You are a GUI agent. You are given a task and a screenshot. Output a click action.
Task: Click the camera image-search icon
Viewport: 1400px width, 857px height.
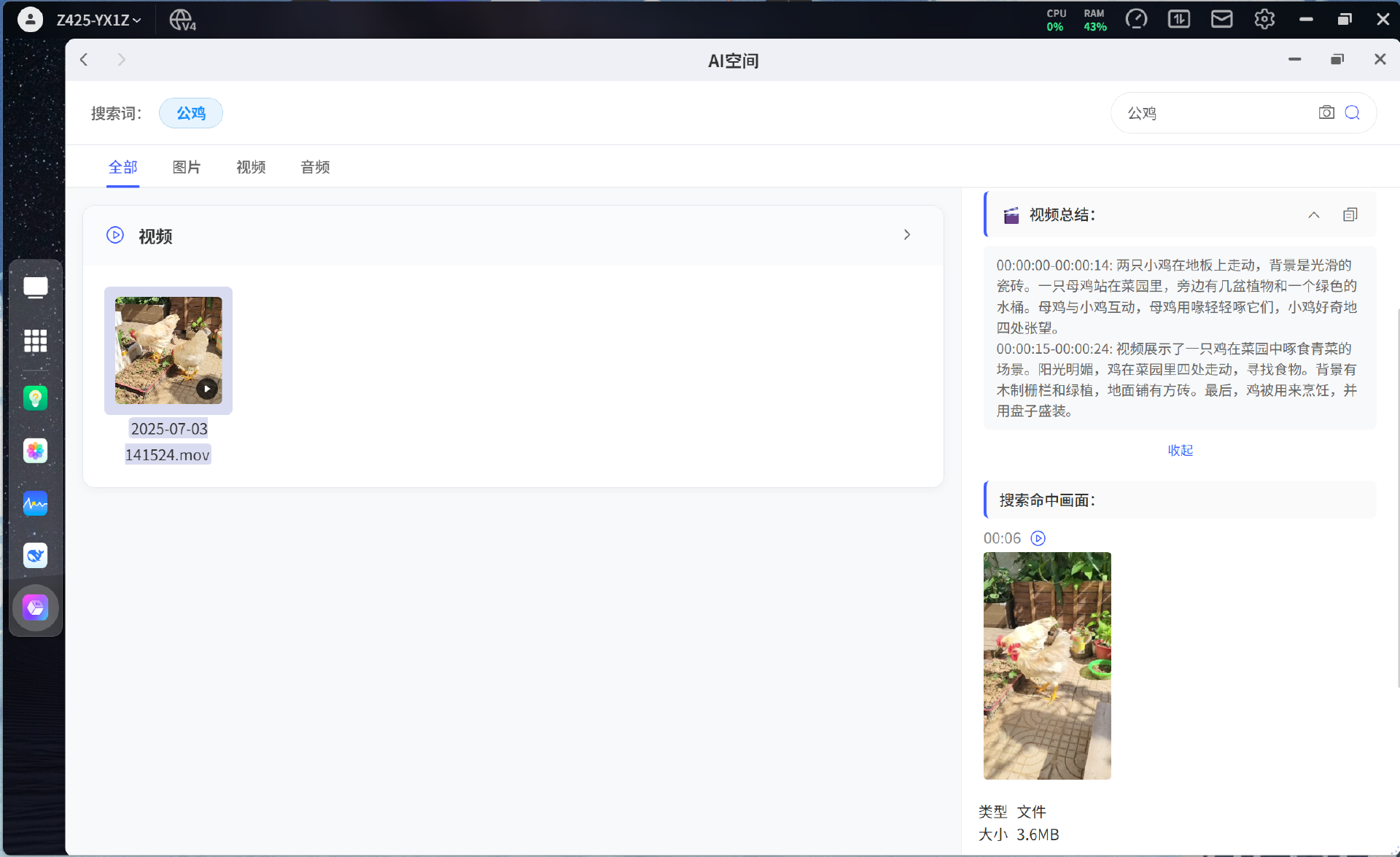click(x=1326, y=112)
